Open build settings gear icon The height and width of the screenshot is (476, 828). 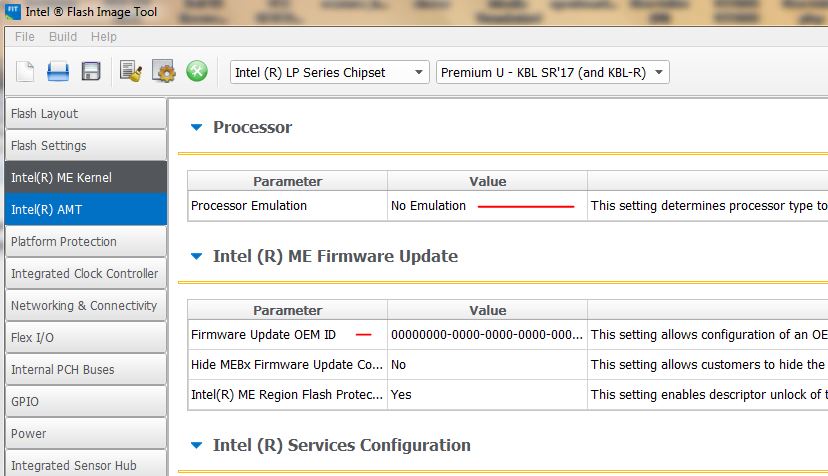click(x=164, y=72)
